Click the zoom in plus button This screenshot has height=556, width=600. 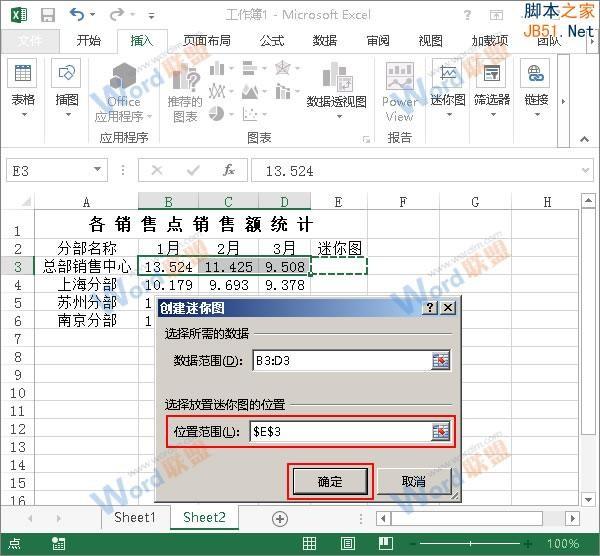(x=528, y=543)
